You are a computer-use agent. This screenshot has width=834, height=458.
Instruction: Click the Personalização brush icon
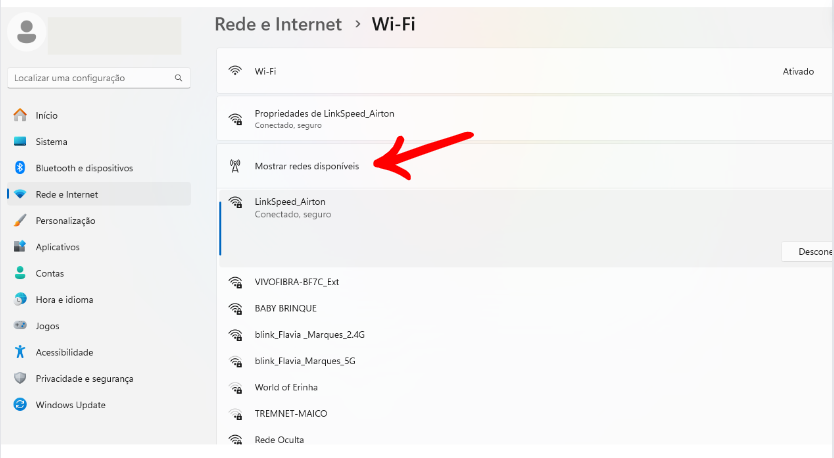point(20,220)
